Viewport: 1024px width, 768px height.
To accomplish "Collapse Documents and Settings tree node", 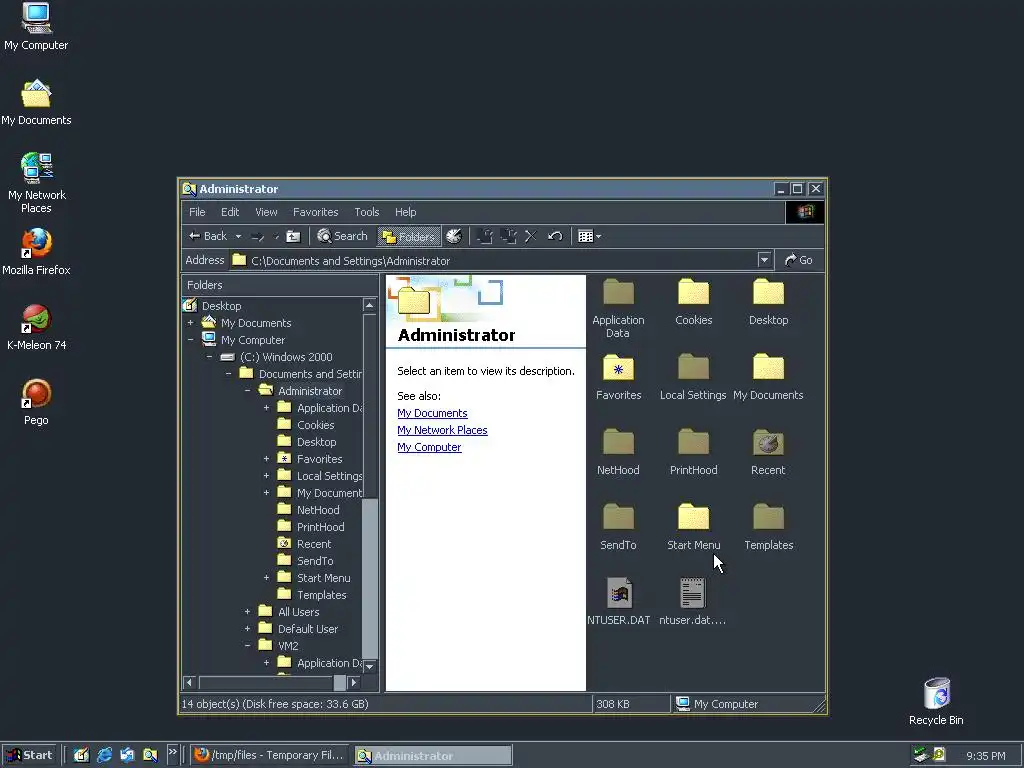I will tap(229, 374).
